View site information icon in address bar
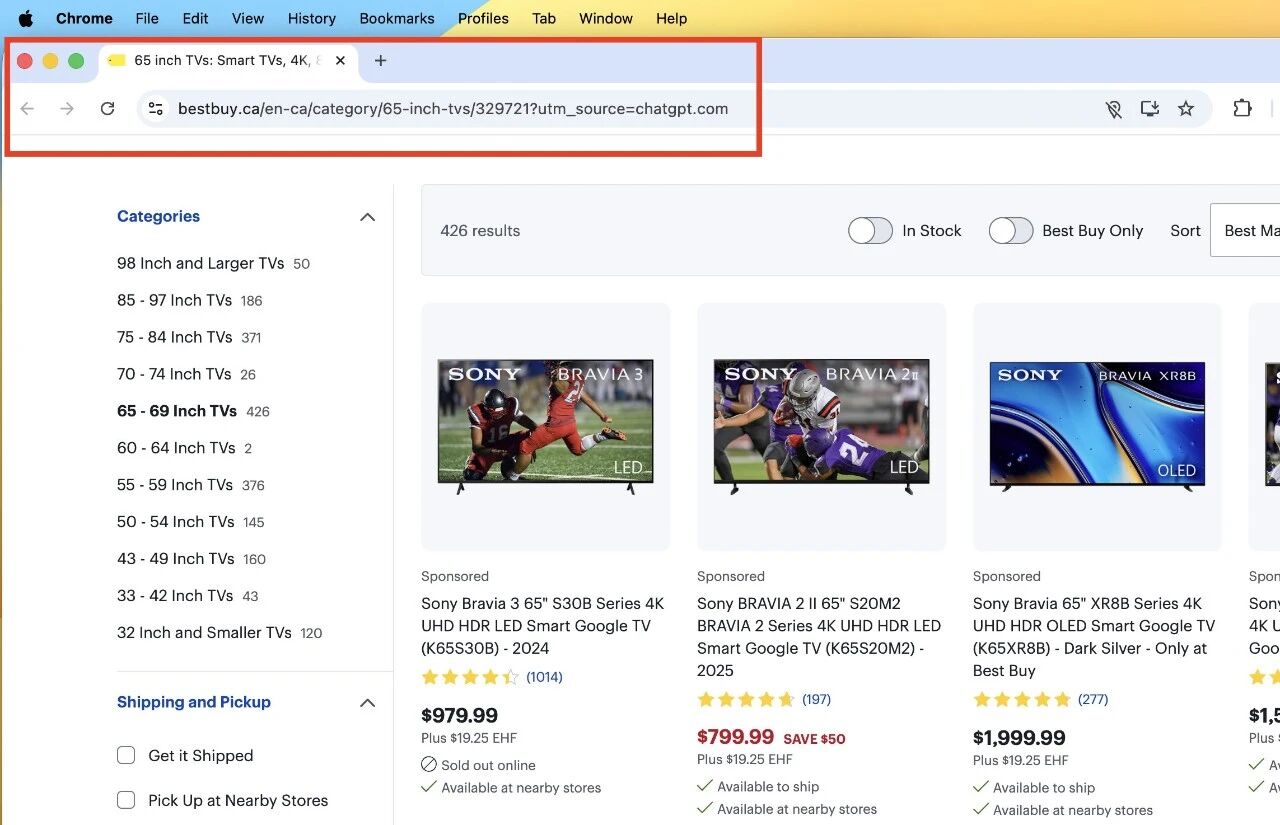1280x825 pixels. [155, 109]
